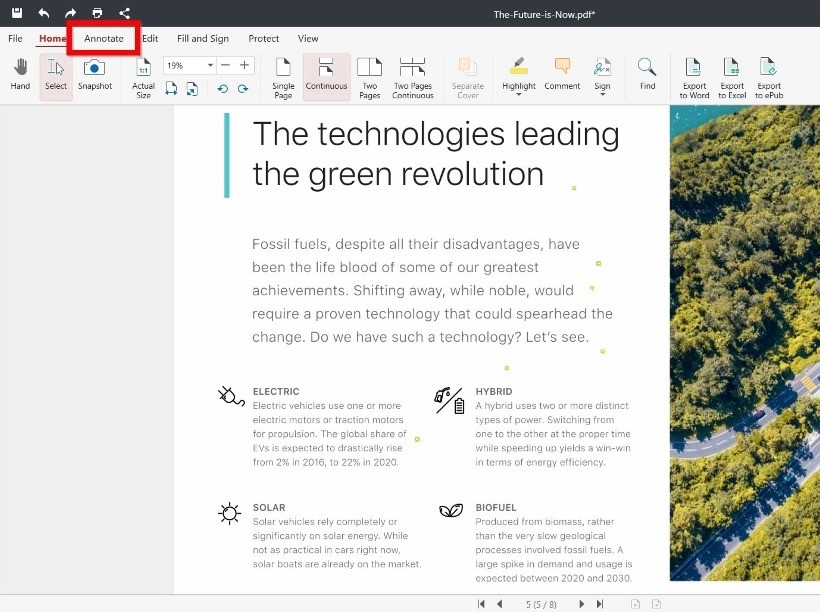
Task: Switch to Fill and Sign tab
Action: pyautogui.click(x=203, y=39)
